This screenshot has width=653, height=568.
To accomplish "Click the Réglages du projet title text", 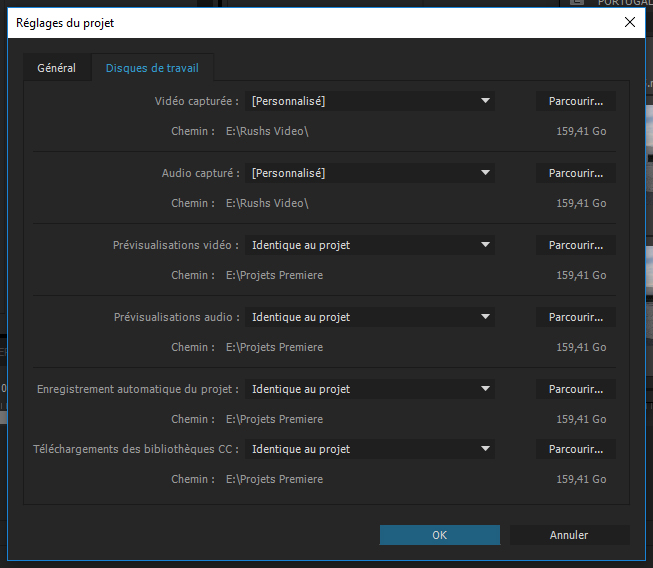I will point(65,23).
